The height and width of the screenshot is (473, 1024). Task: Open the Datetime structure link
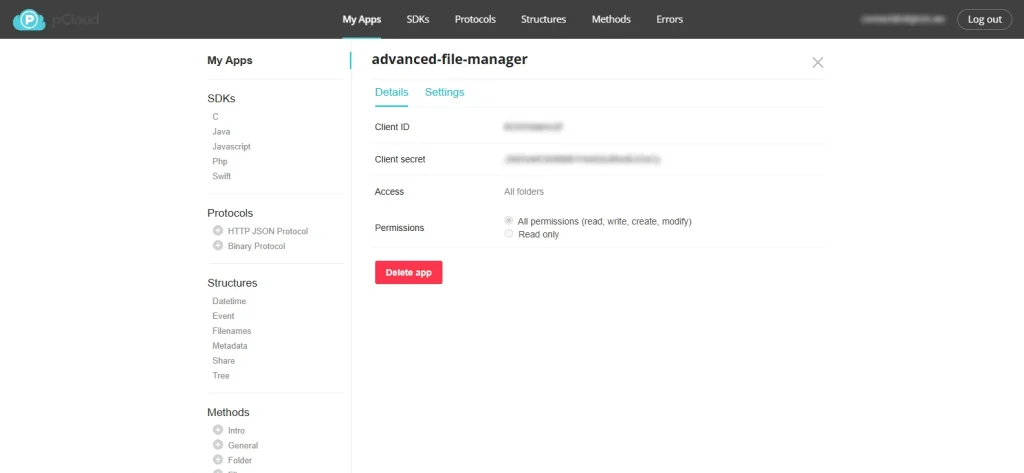[229, 301]
